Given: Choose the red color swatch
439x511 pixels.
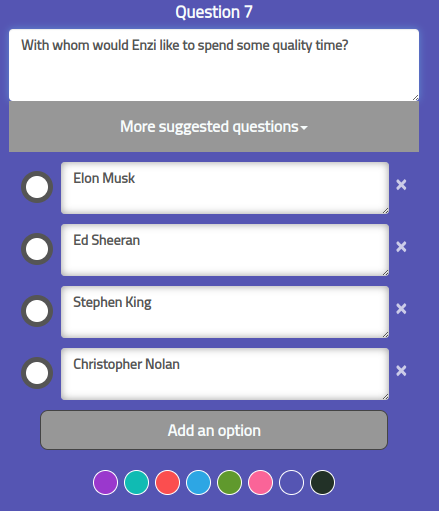Looking at the screenshot, I should point(167,482).
